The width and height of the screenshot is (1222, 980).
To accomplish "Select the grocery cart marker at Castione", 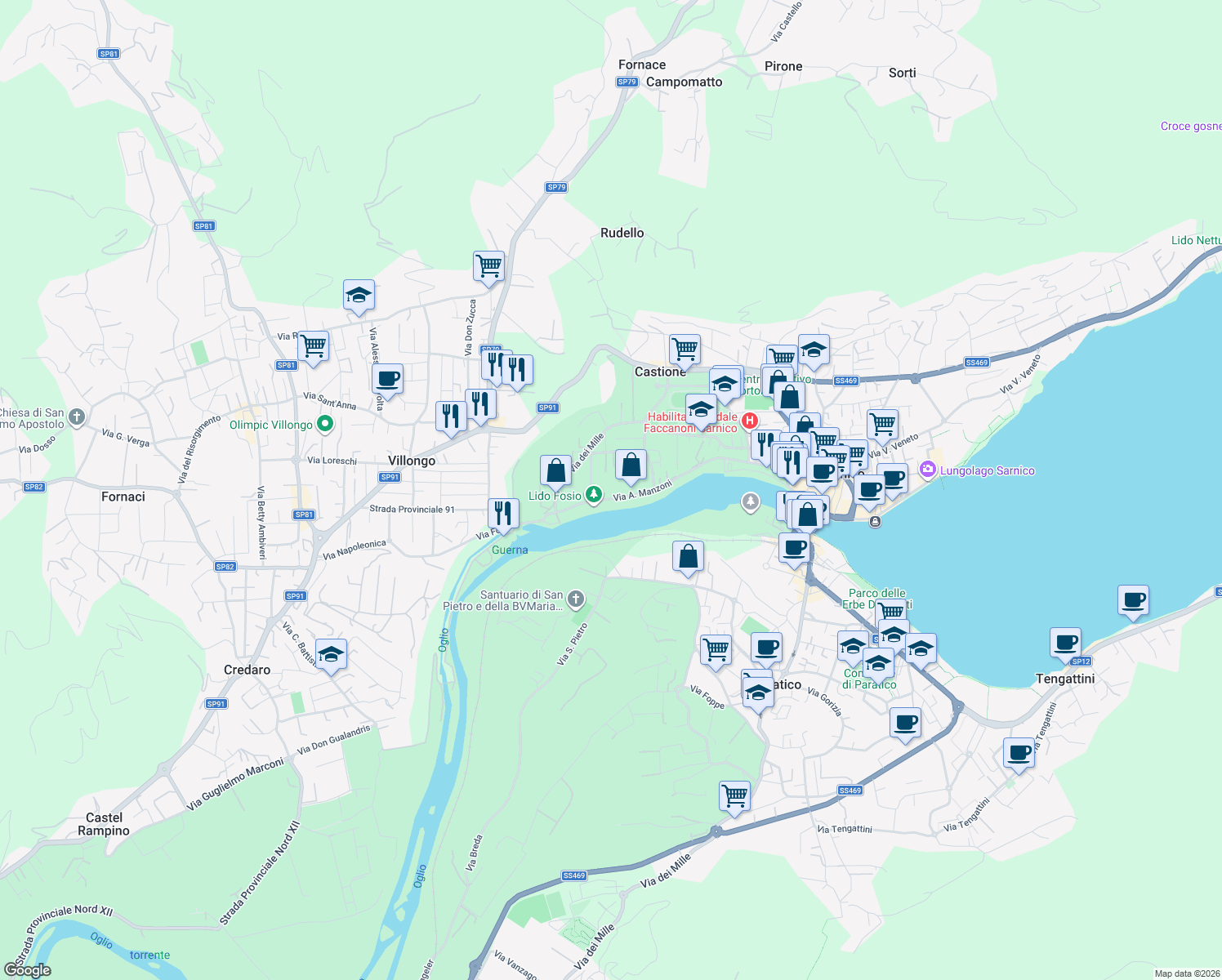I will tap(685, 350).
